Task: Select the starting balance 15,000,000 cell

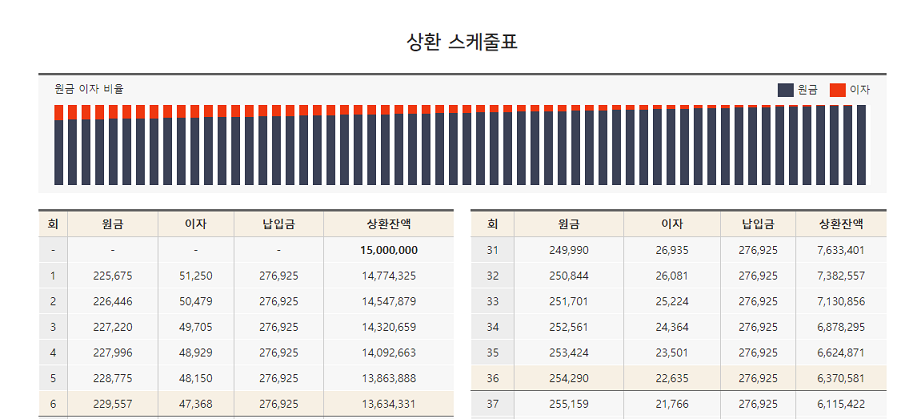Action: coord(389,250)
